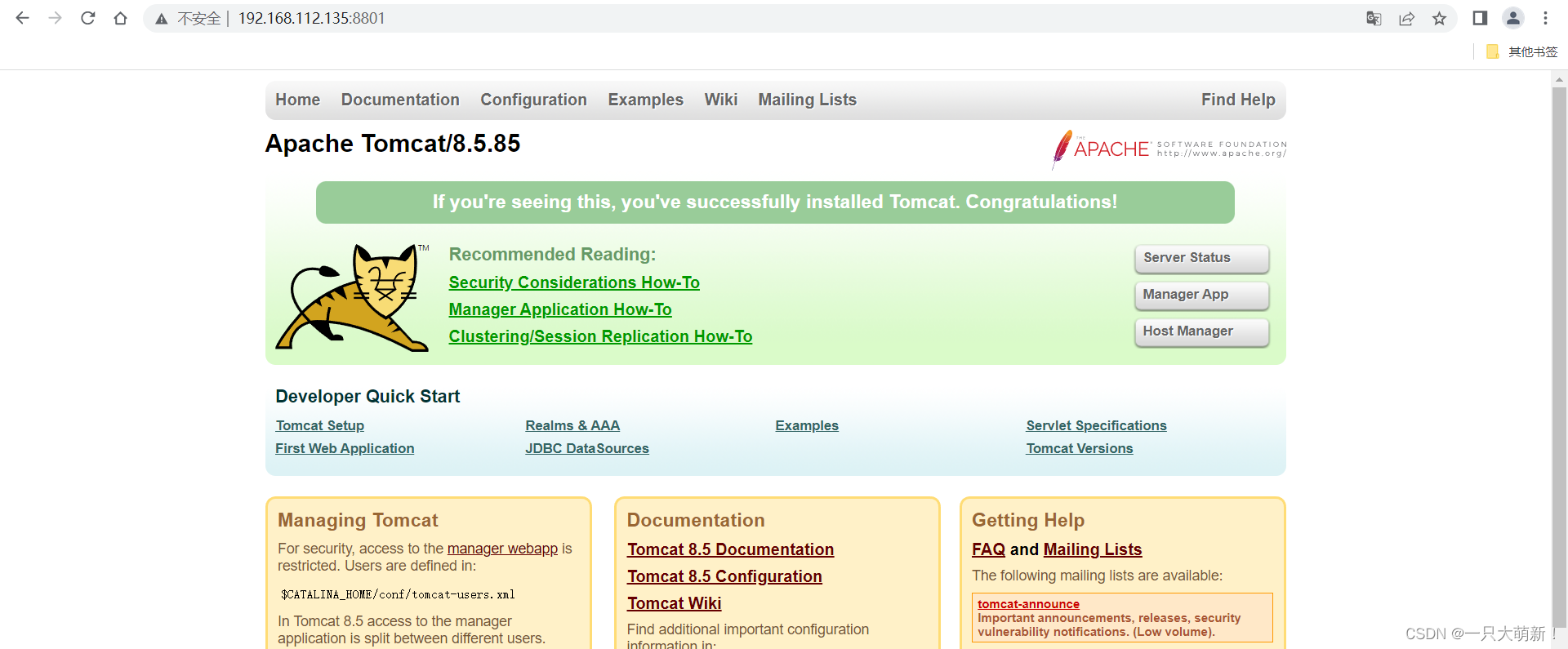The width and height of the screenshot is (1568, 649).
Task: Open the Mailing Lists link under Getting Help
Action: 1093,549
